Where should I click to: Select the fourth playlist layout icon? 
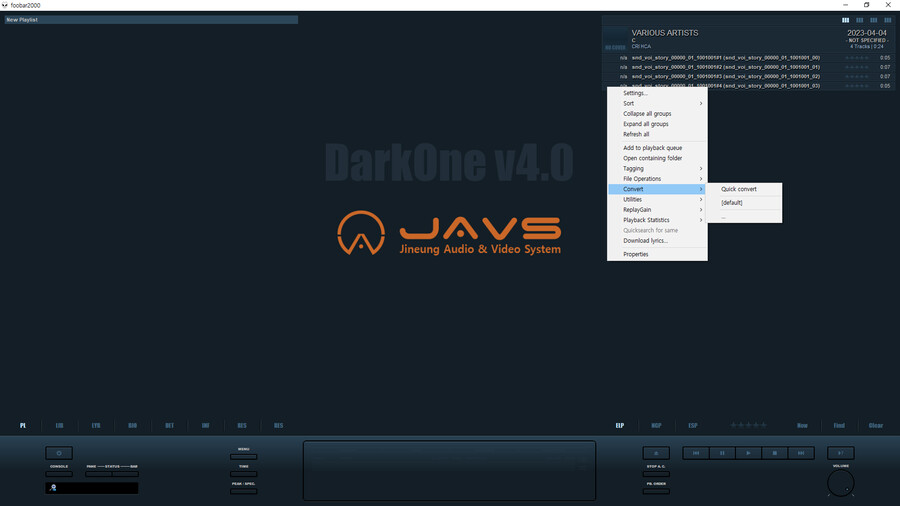pyautogui.click(x=887, y=20)
